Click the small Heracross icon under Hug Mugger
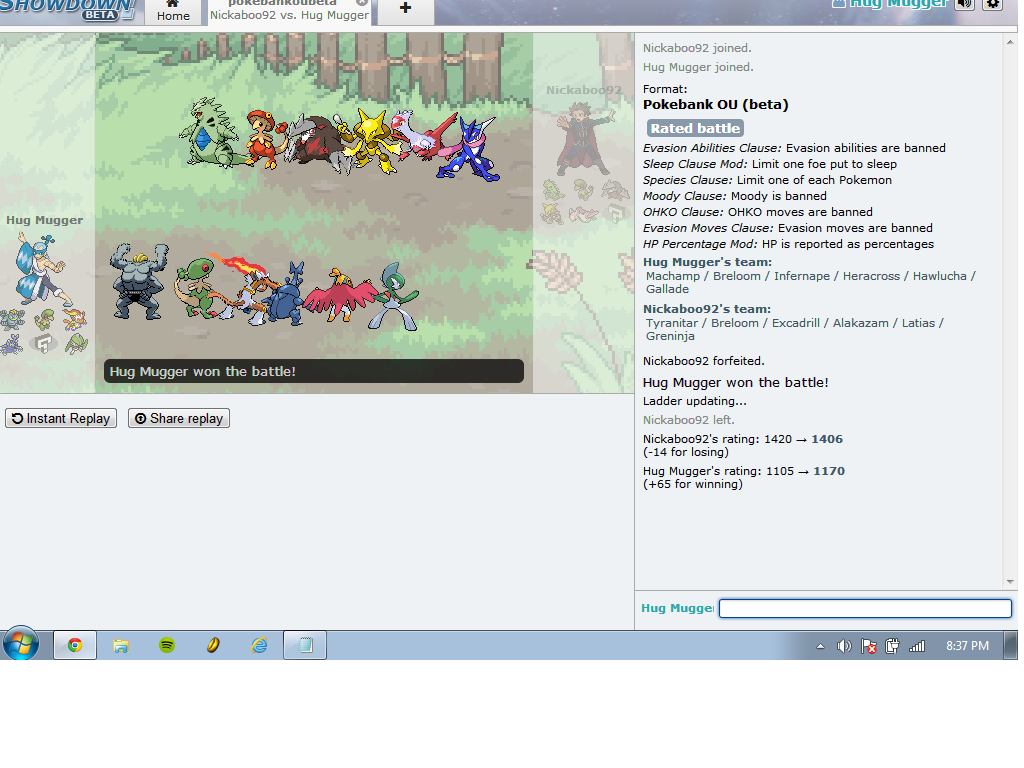Image resolution: width=1024 pixels, height=768 pixels. pyautogui.click(x=12, y=344)
